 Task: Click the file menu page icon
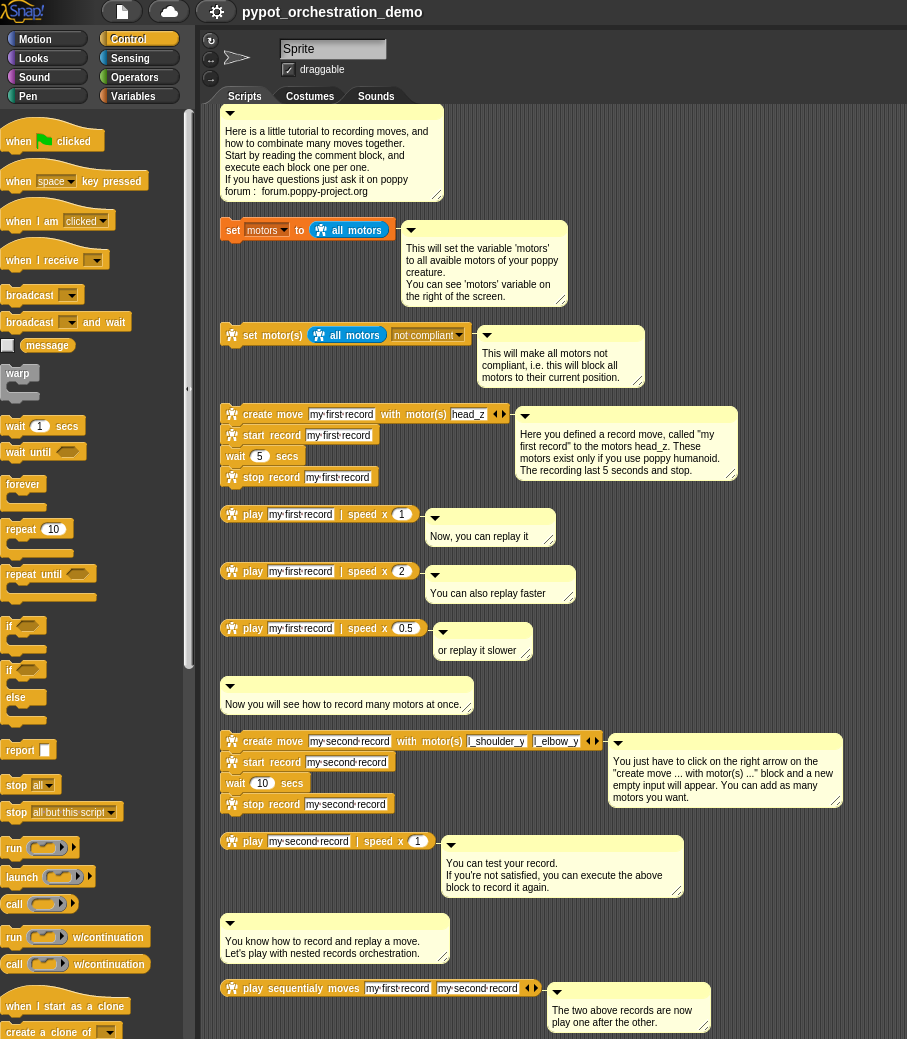(x=122, y=12)
